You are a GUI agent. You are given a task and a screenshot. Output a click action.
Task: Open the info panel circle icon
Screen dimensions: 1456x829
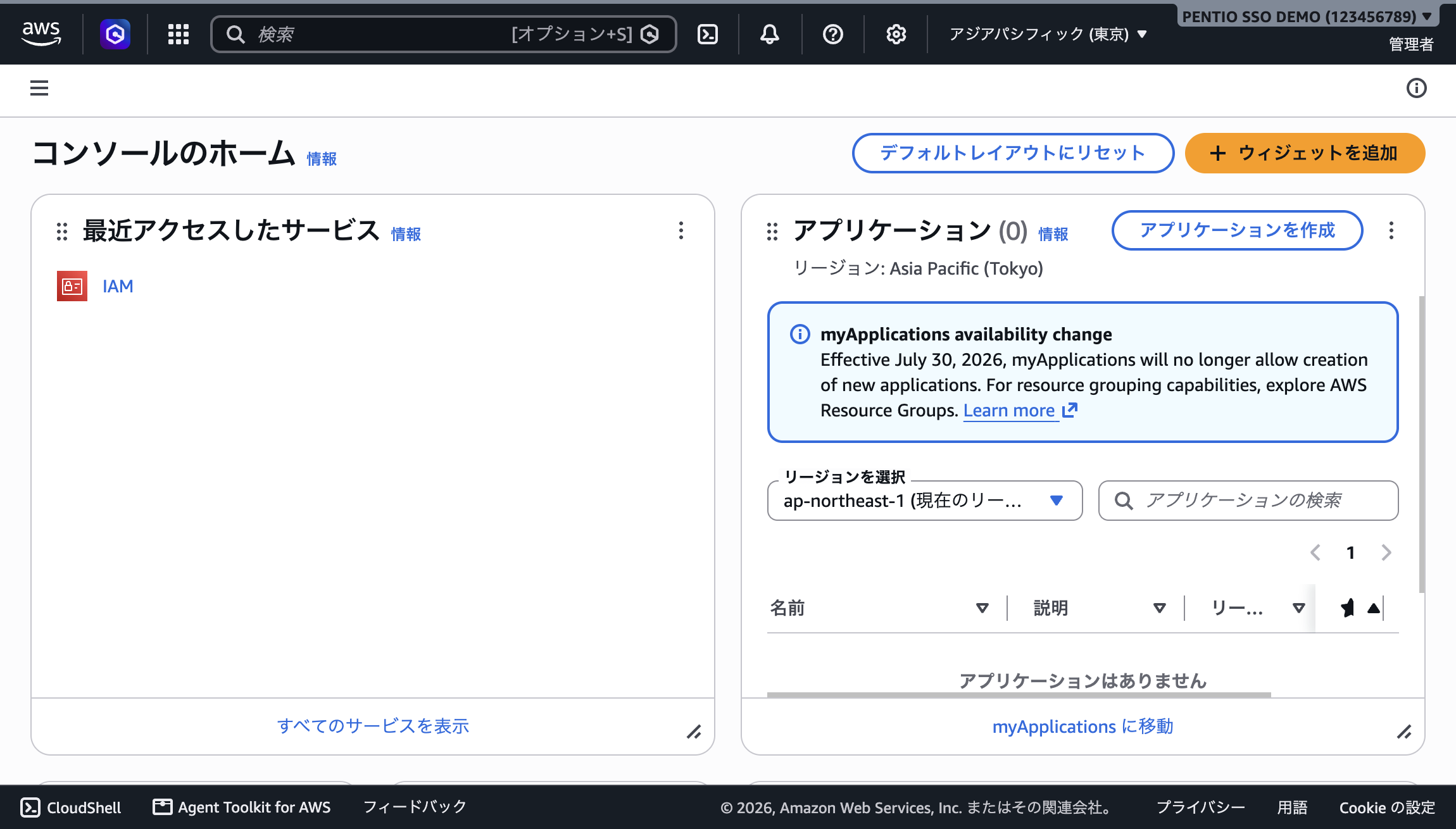tap(1416, 88)
